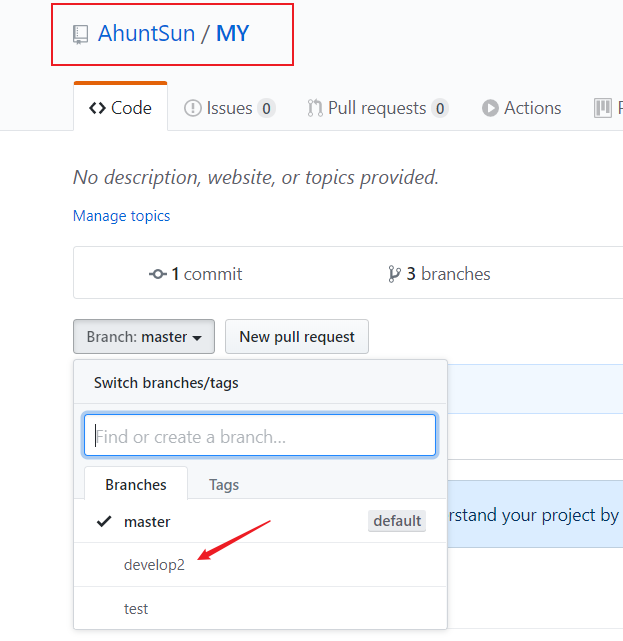Click the branch icon beside 3 branches

[394, 274]
